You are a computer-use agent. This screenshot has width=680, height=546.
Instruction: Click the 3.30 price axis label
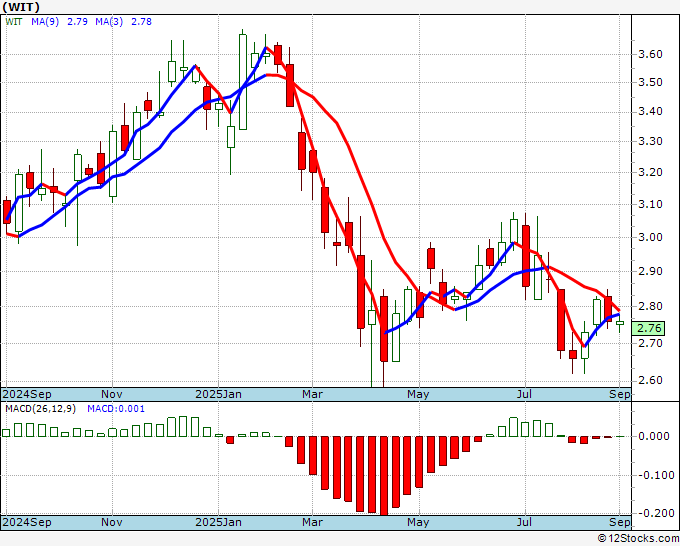pyautogui.click(x=650, y=141)
